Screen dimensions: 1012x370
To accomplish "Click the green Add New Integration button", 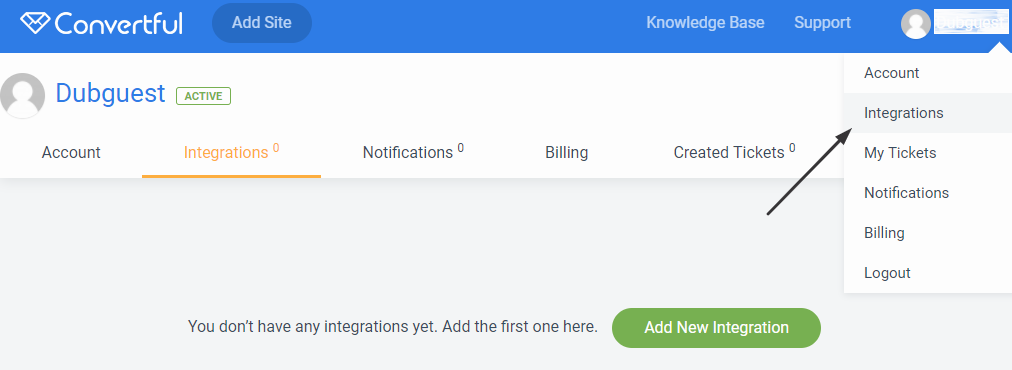I will [x=716, y=328].
